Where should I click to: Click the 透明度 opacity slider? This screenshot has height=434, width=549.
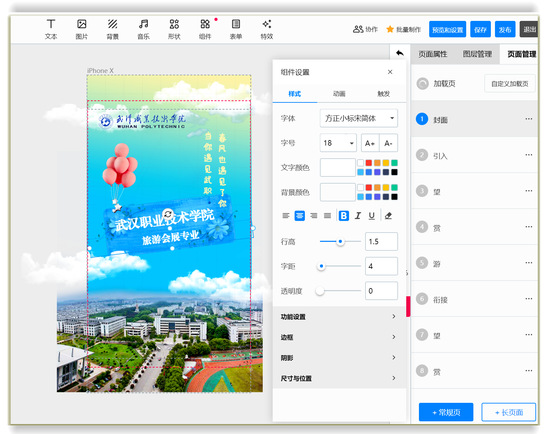pyautogui.click(x=338, y=291)
